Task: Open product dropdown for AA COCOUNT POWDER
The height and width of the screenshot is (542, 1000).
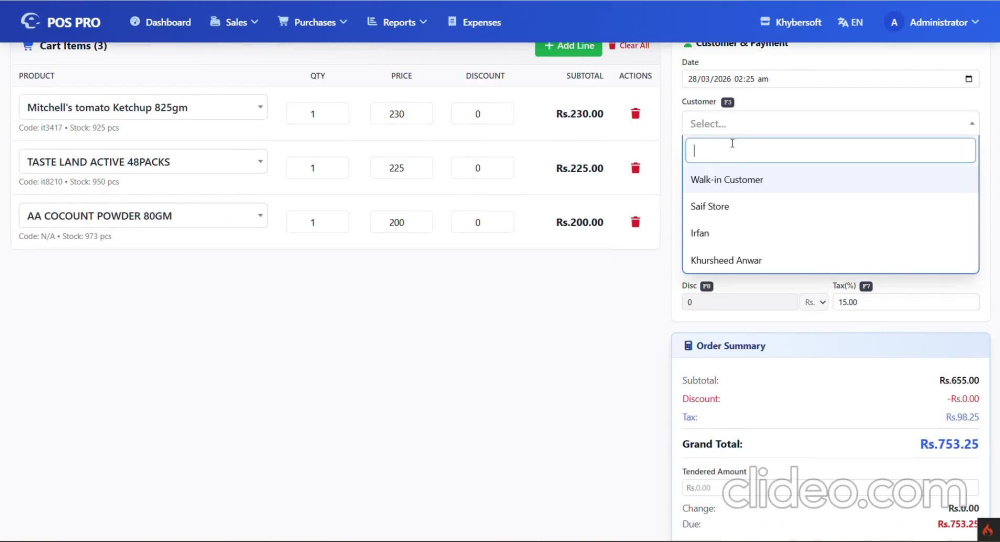Action: tap(143, 216)
